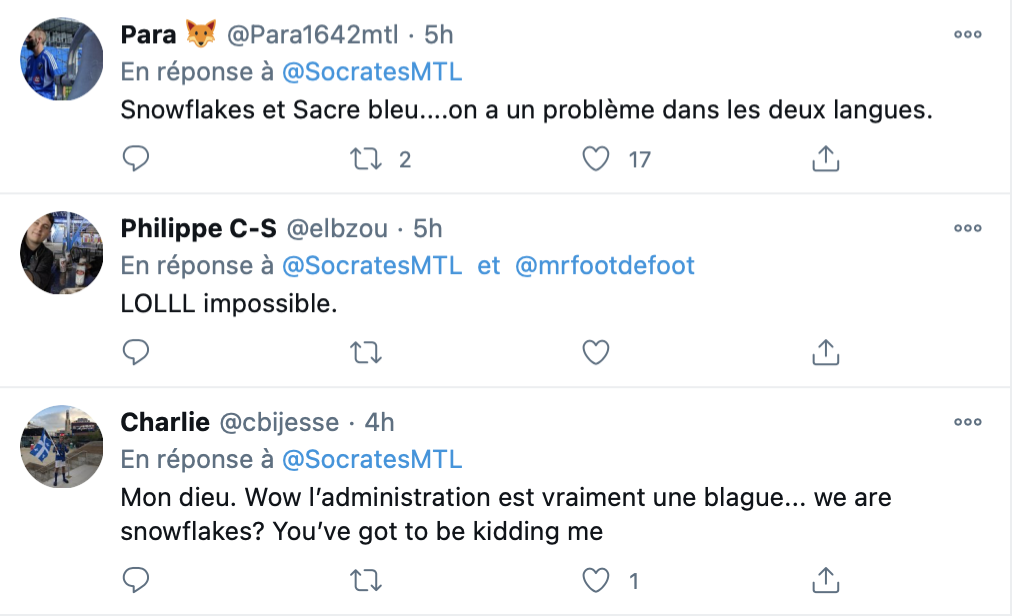Retweet Para's tweet with 2 retweets
This screenshot has height=616, width=1016.
click(x=365, y=159)
